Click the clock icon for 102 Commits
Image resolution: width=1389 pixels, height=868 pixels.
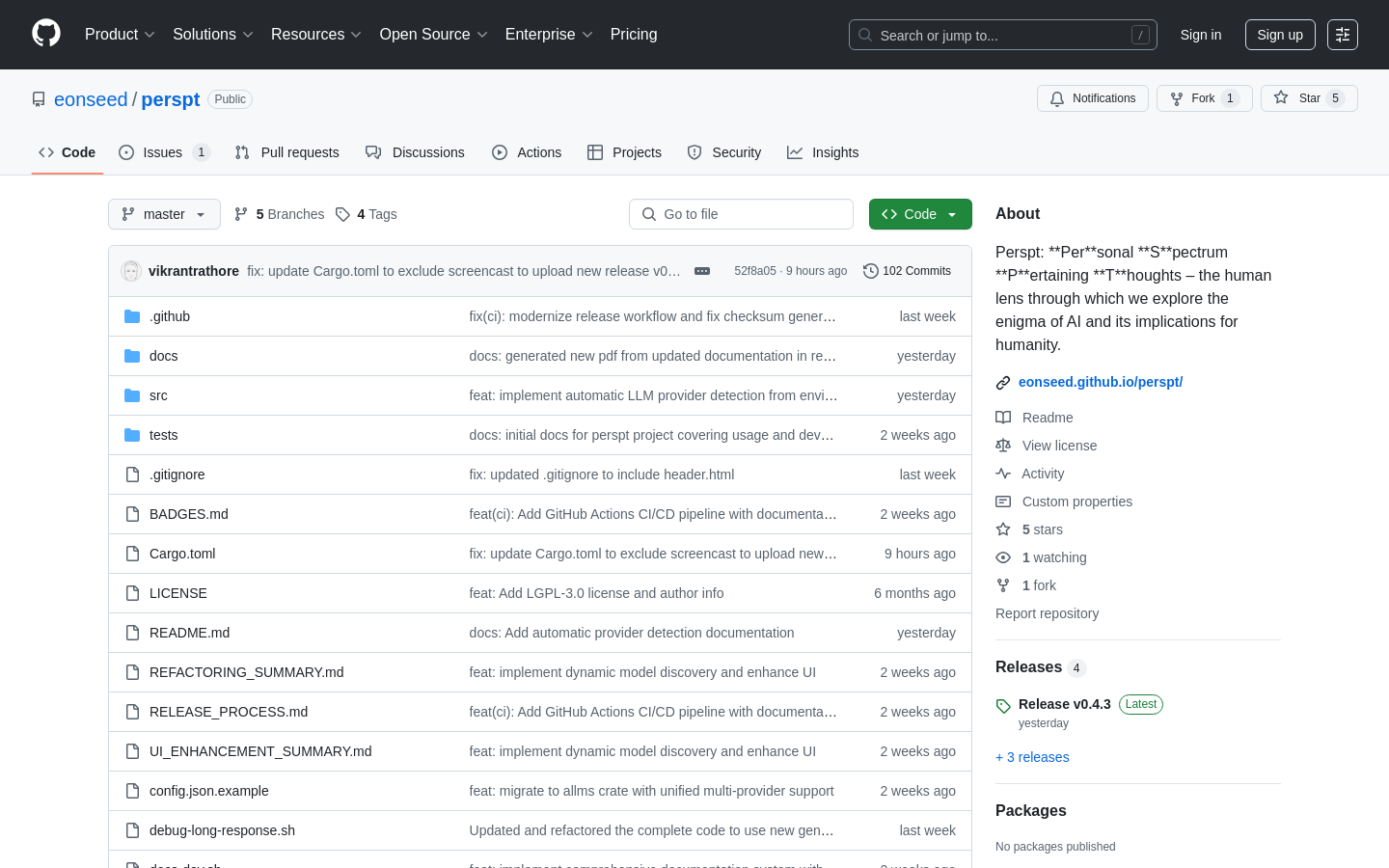(871, 271)
